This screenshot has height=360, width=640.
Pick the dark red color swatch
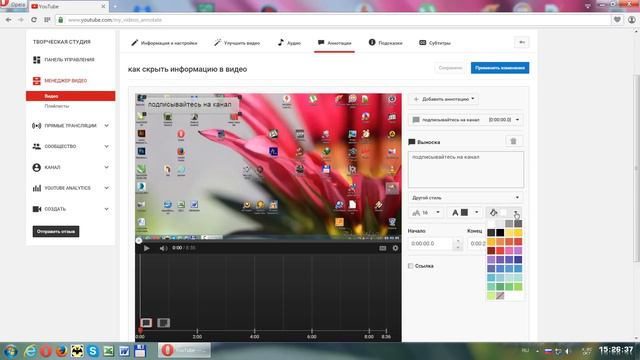click(491, 251)
